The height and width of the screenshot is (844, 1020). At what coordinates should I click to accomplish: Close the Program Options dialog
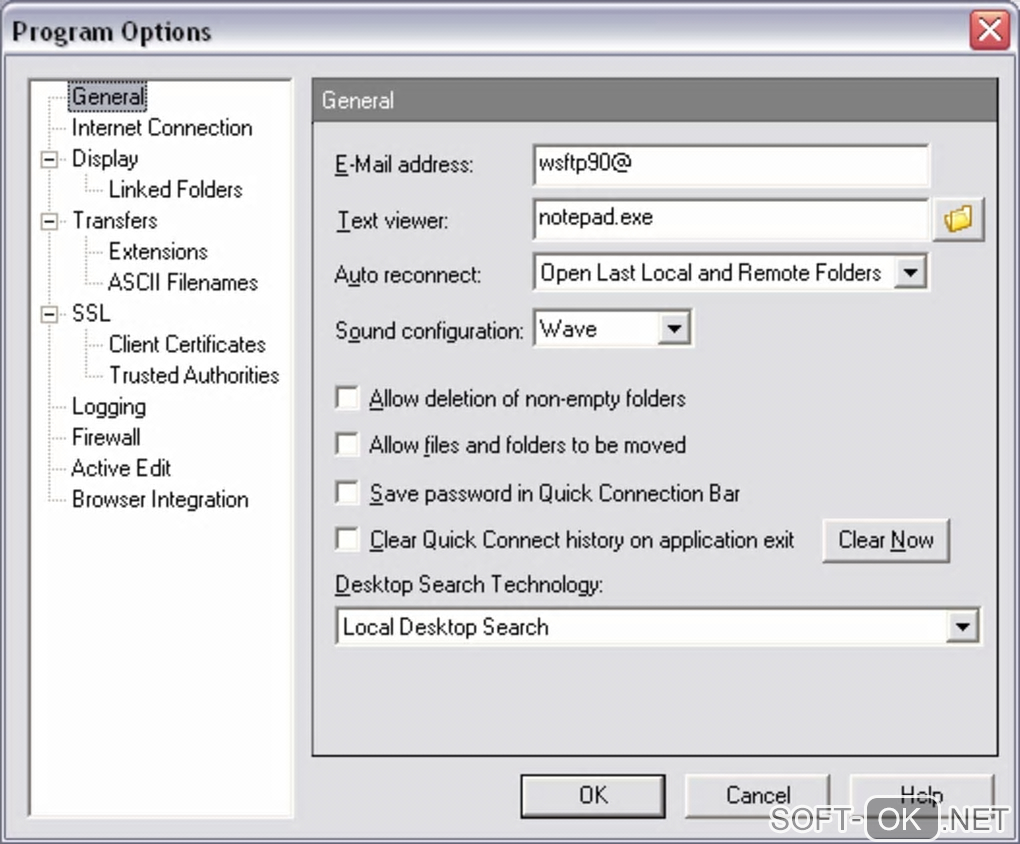[989, 30]
